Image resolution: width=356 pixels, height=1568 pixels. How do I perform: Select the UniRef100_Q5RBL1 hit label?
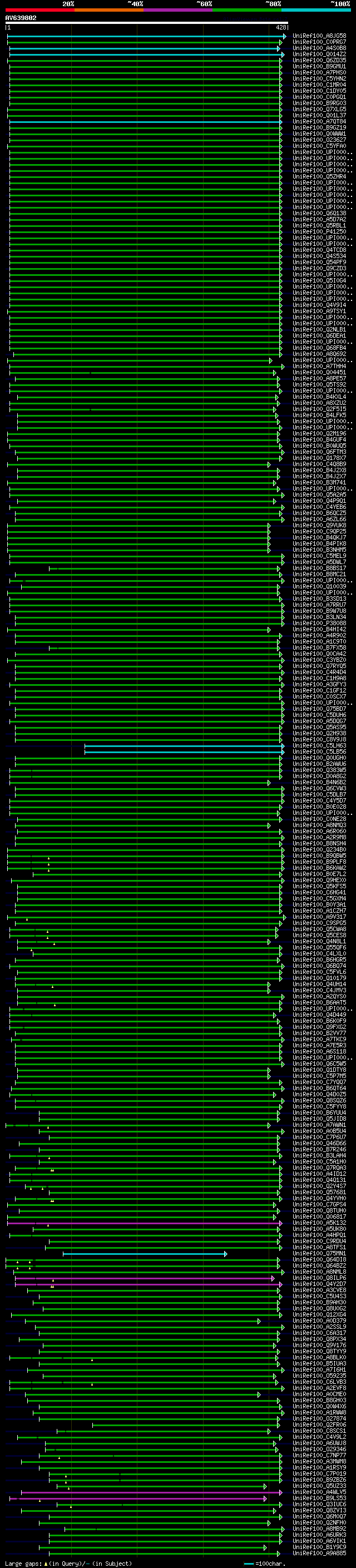point(319,225)
